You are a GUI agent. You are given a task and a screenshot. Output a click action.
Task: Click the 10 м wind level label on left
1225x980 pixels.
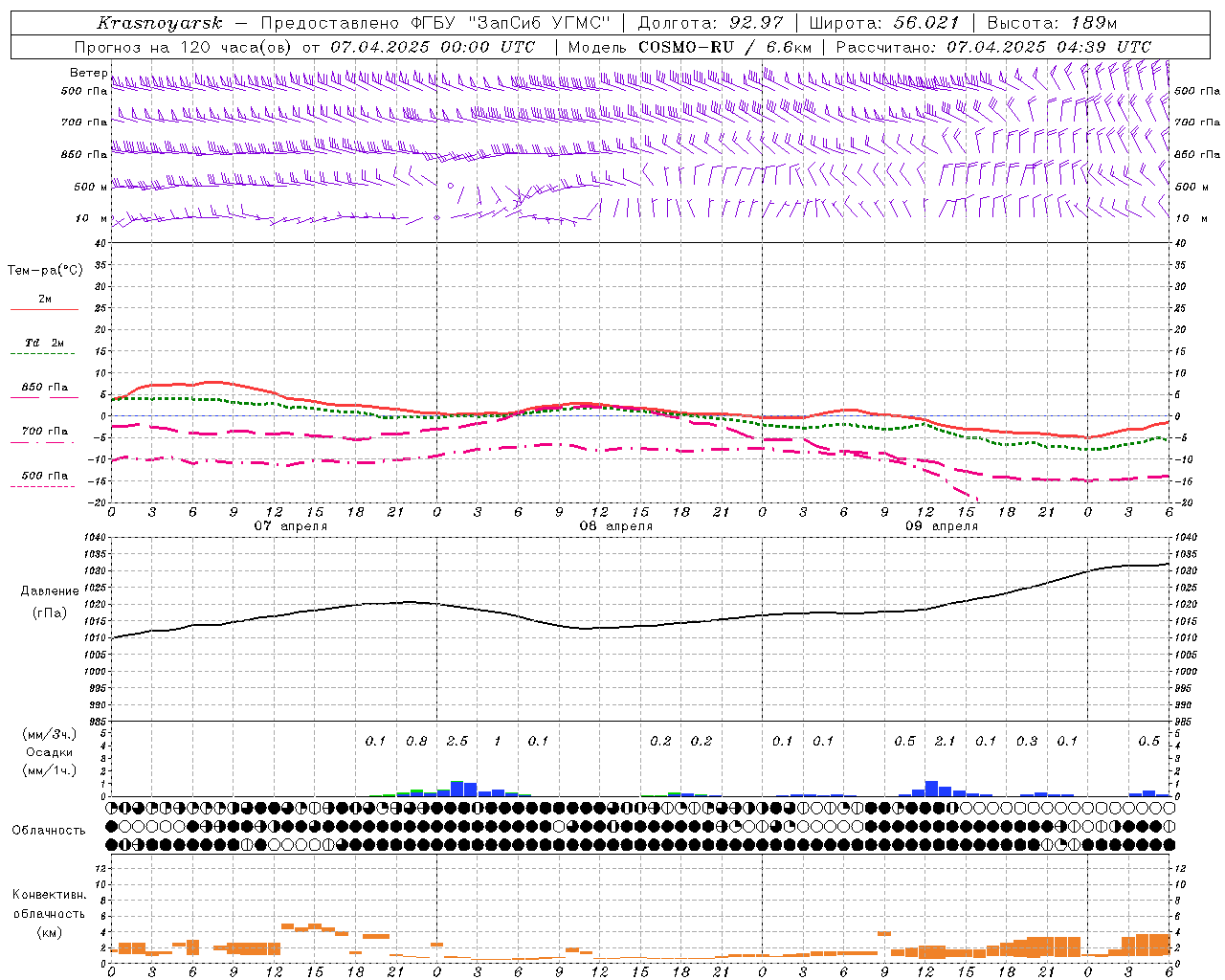point(92,218)
